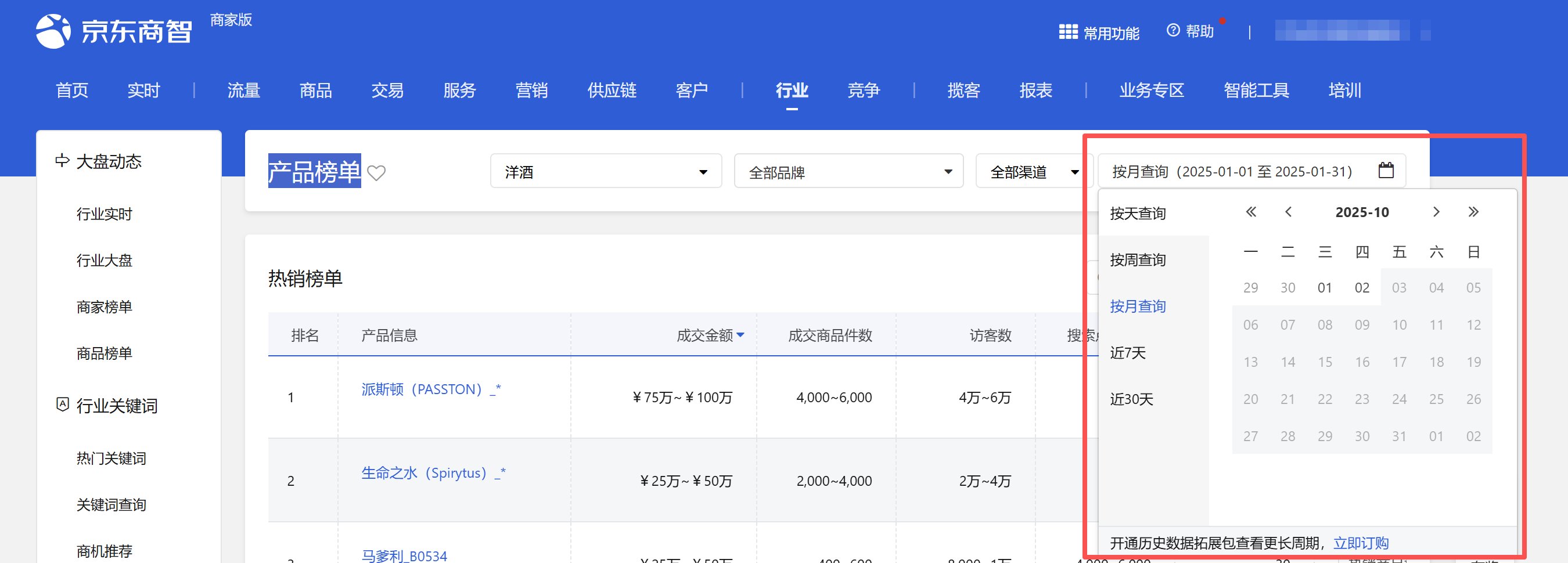Open the 洋酒 category dropdown
The height and width of the screenshot is (563, 1568).
[x=606, y=171]
